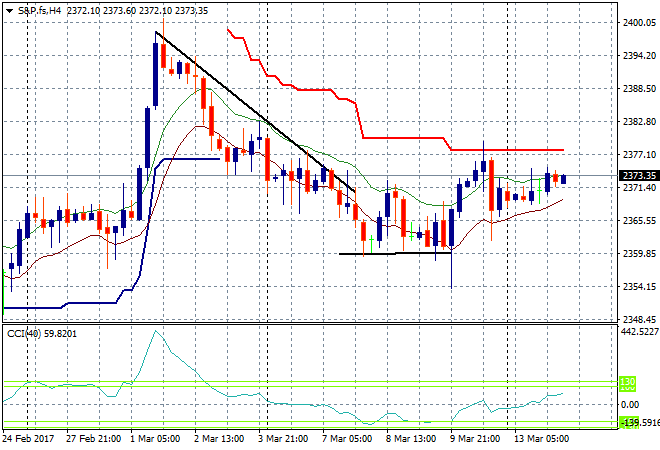Click the 7 Mar 05:00 time label
Image resolution: width=660 pixels, height=450 pixels.
pos(347,439)
